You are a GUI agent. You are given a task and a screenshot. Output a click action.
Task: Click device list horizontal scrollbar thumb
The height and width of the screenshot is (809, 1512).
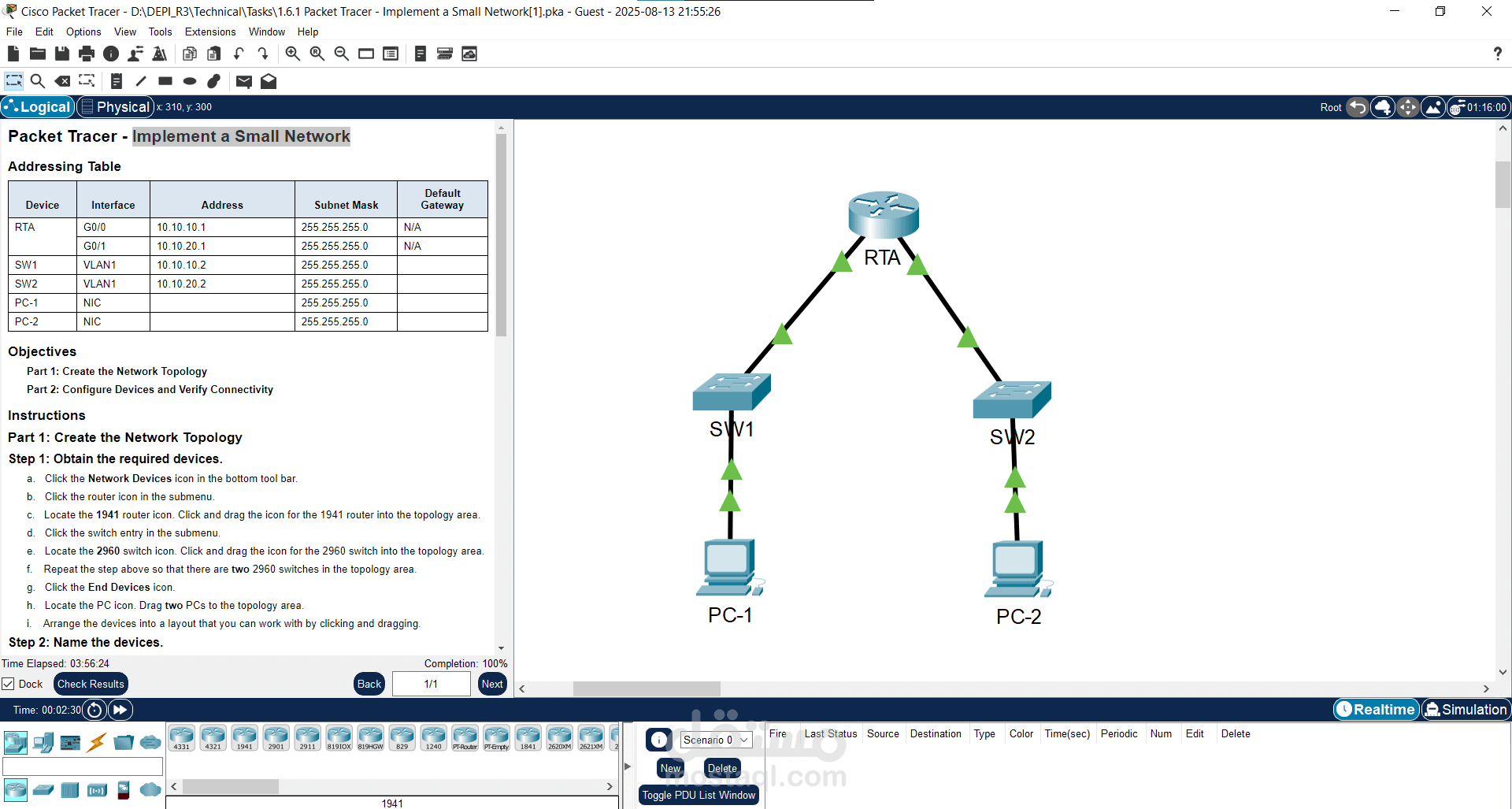[x=230, y=786]
